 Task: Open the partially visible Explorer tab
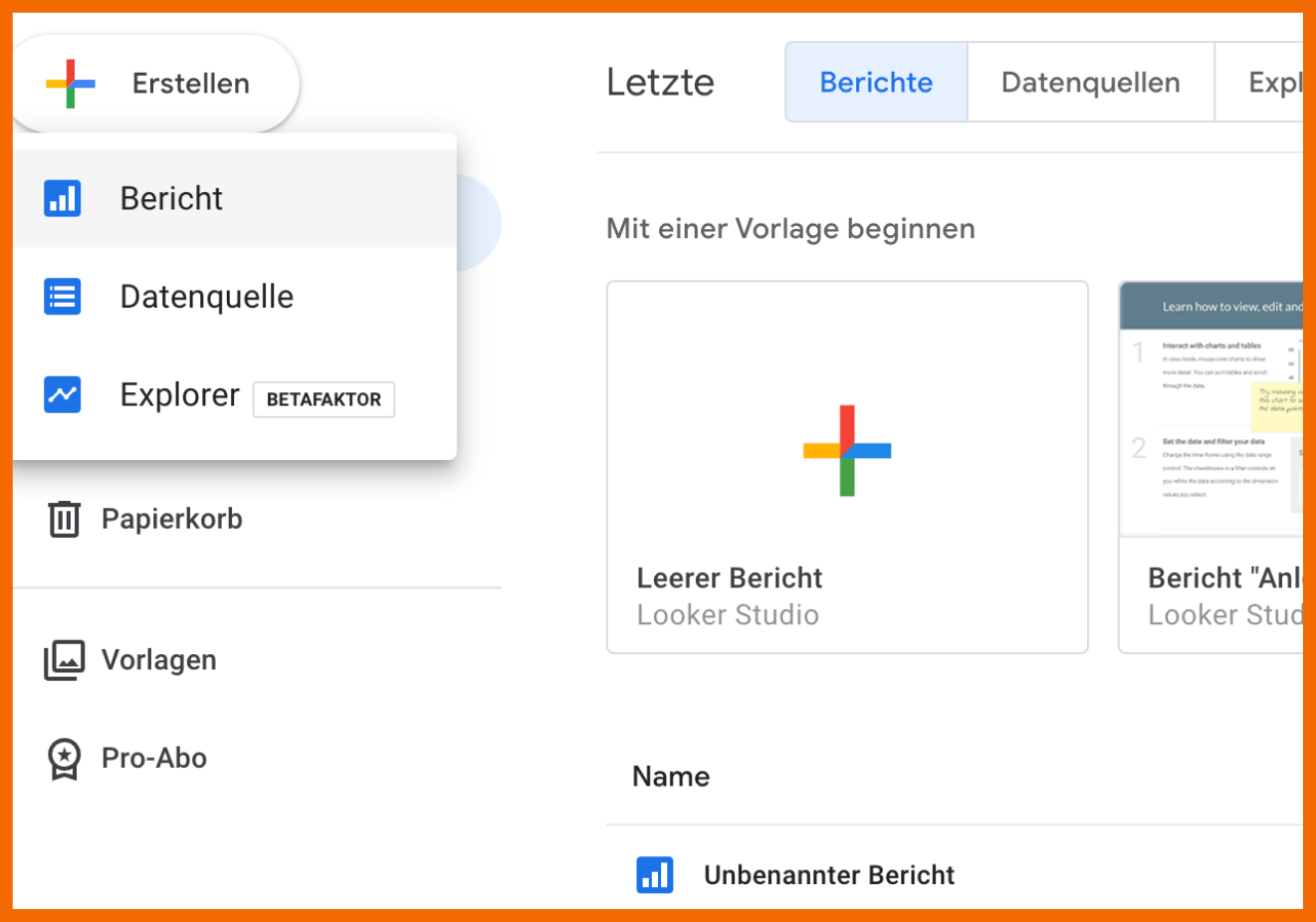click(x=1272, y=83)
